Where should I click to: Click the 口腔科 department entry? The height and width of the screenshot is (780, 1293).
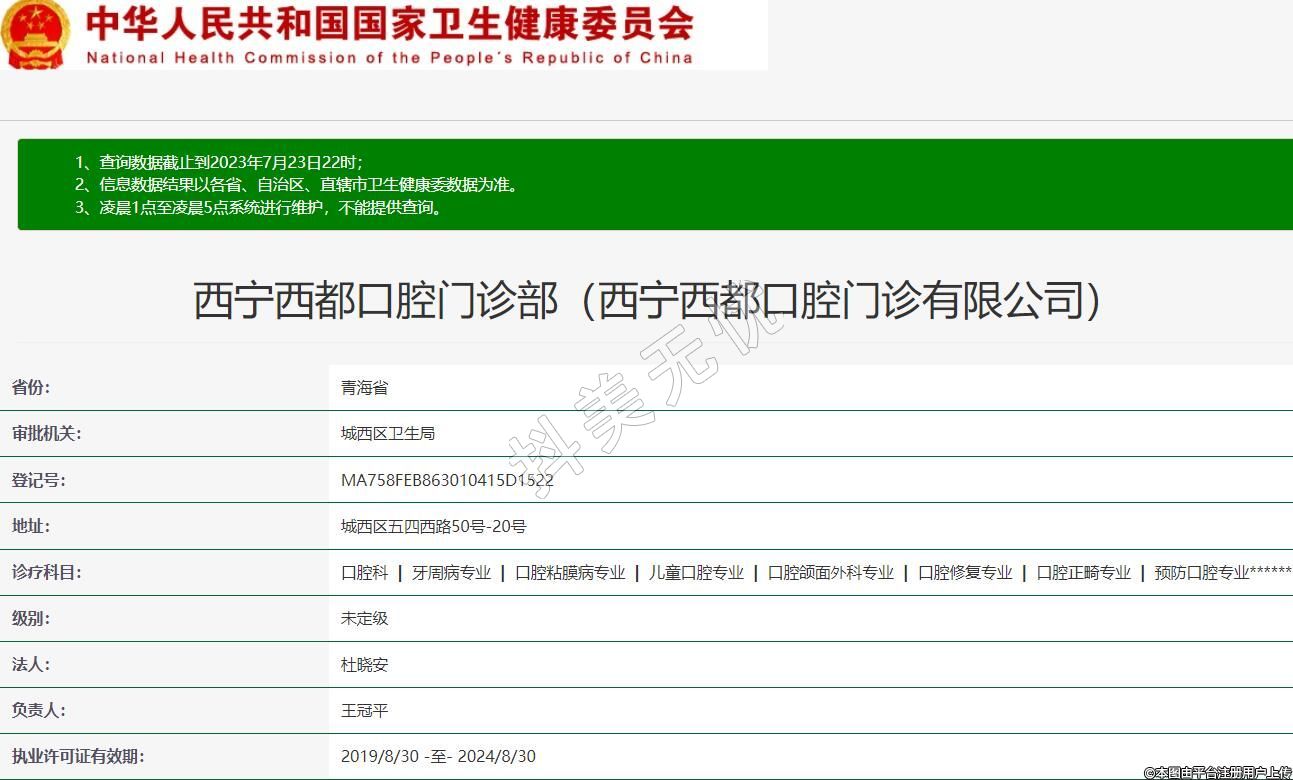click(364, 573)
